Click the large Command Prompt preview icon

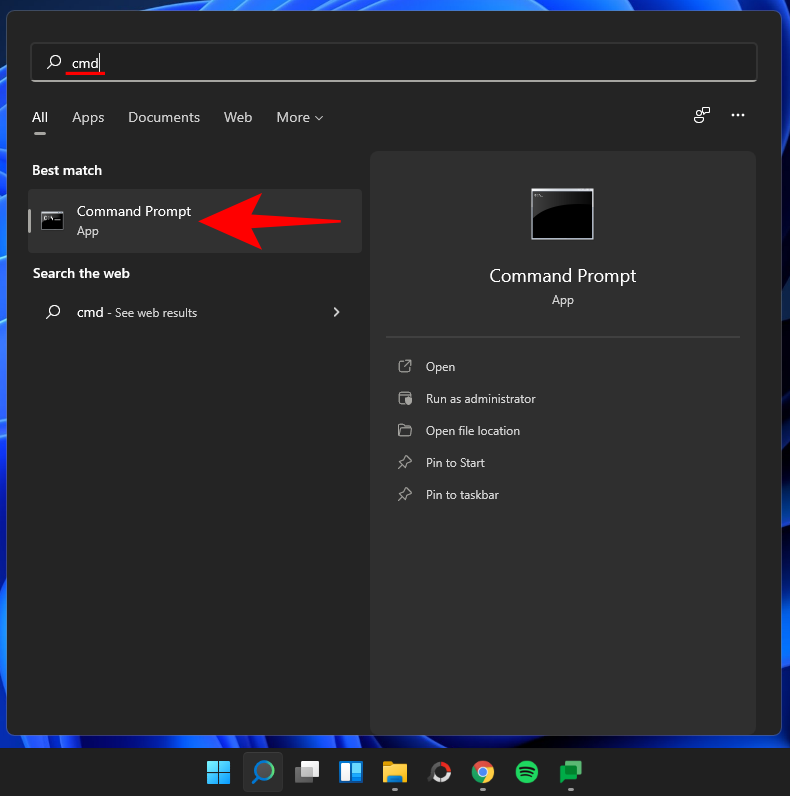[562, 214]
